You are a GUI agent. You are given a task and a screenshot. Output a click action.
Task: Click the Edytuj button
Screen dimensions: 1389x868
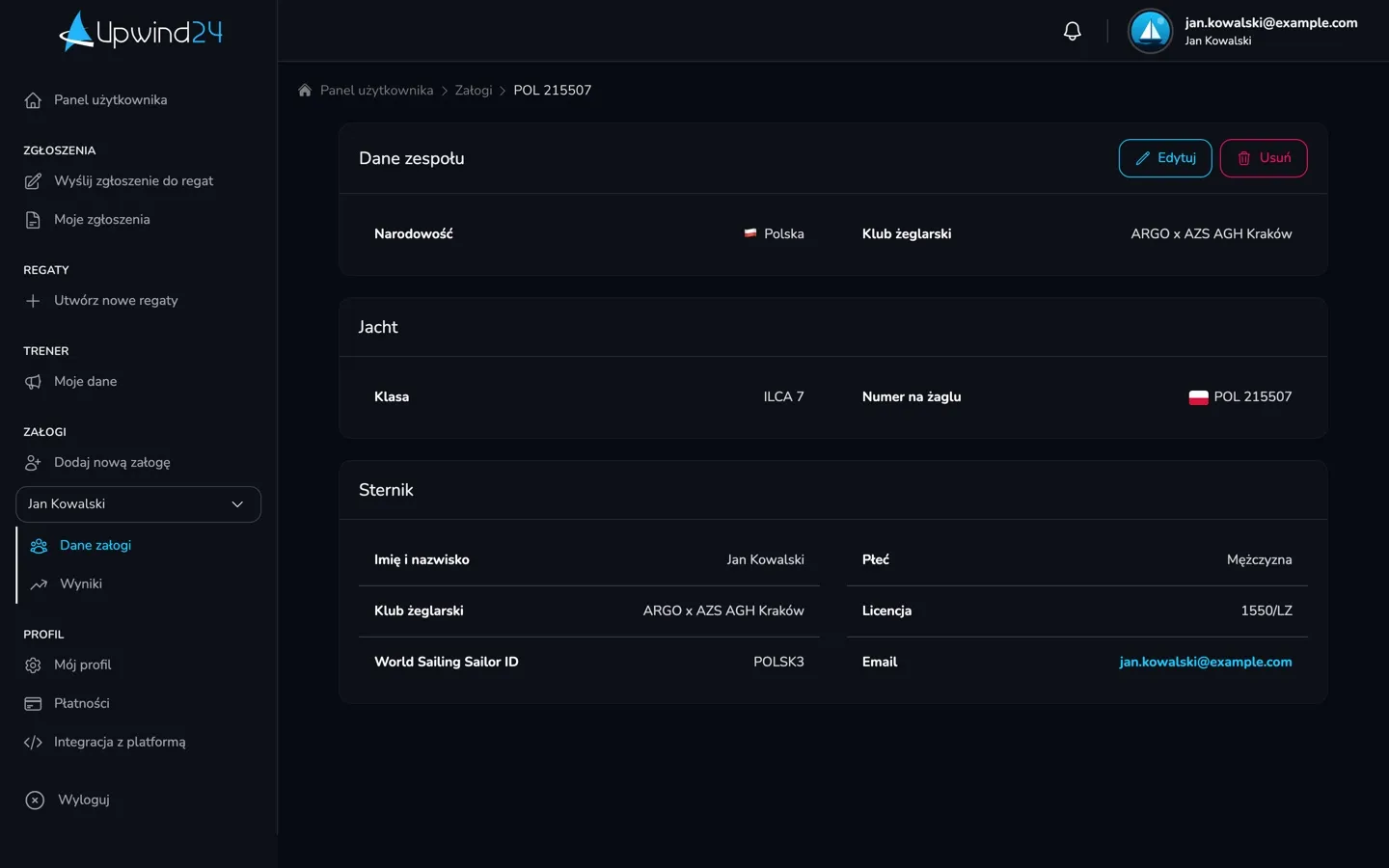pos(1165,158)
